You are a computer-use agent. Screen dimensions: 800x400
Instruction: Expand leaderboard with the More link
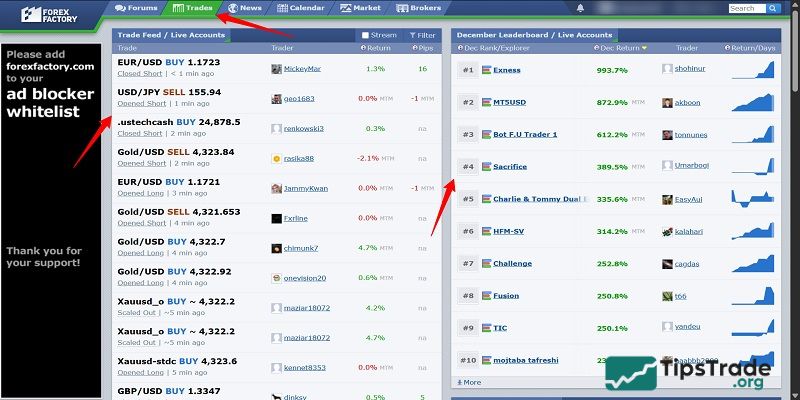pyautogui.click(x=468, y=382)
